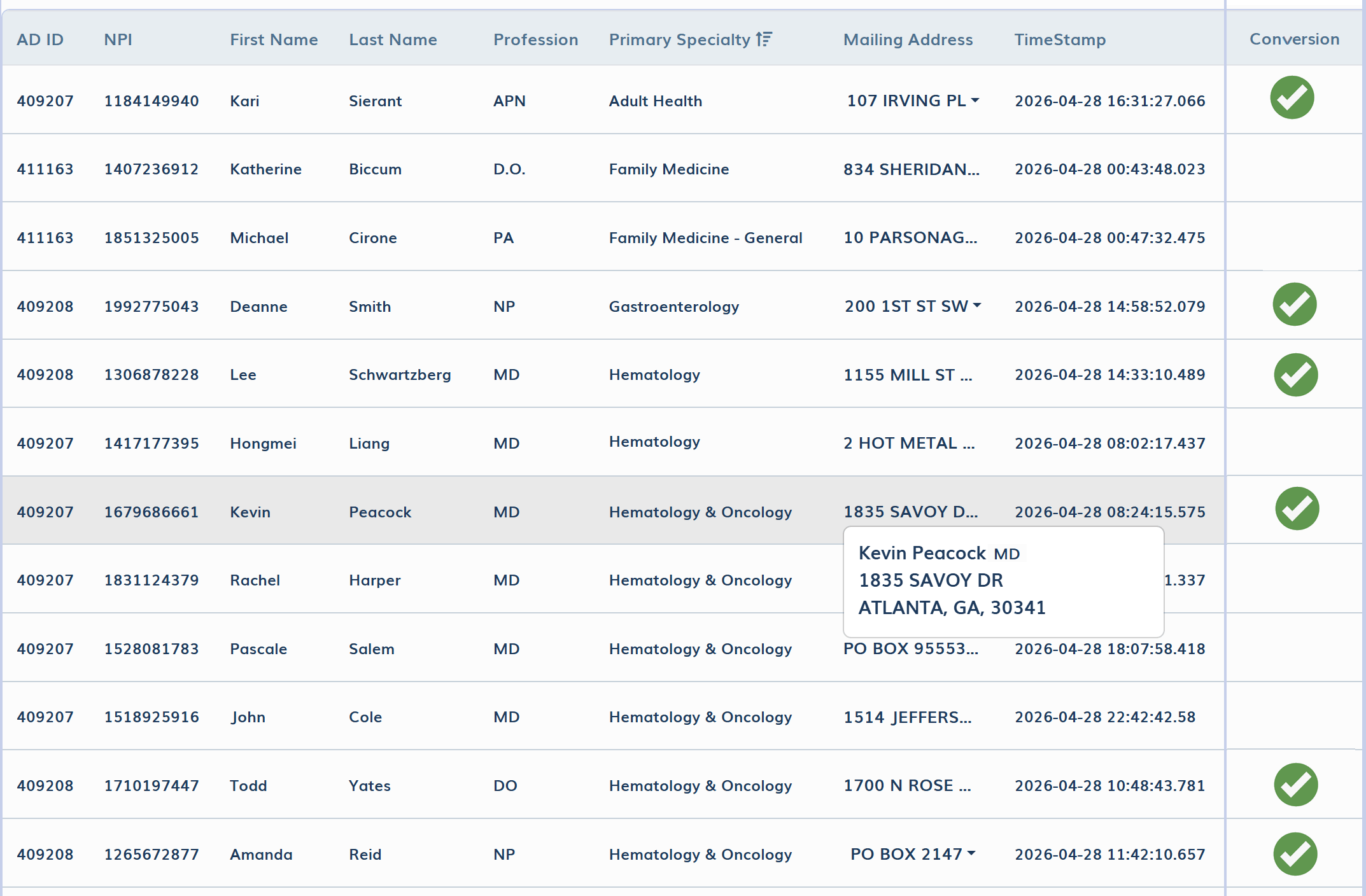Screen dimensions: 1366x896
Task: Expand truncated address PO BOX 95553...
Action: (911, 648)
